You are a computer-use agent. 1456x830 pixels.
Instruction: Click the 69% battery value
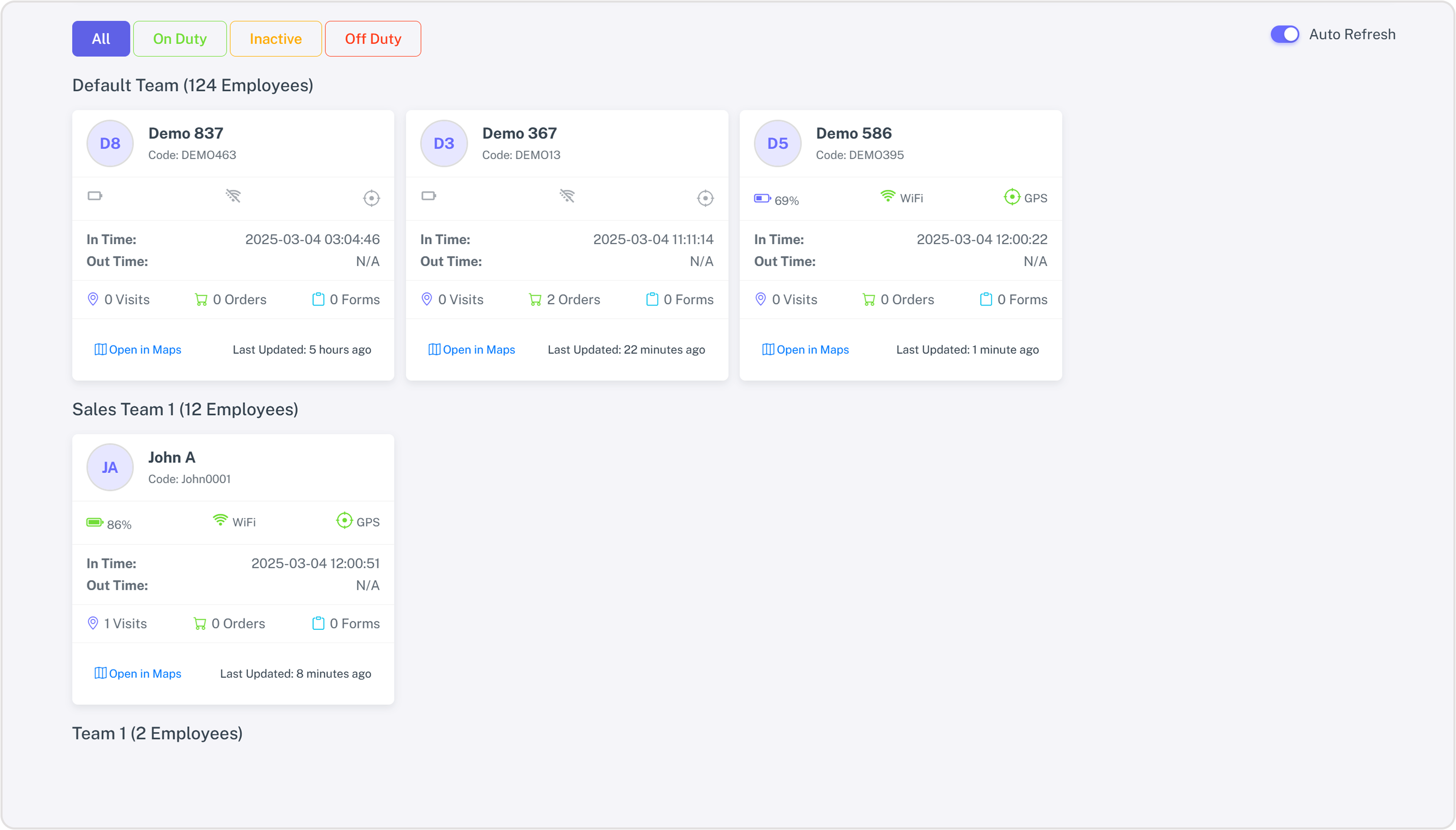787,201
